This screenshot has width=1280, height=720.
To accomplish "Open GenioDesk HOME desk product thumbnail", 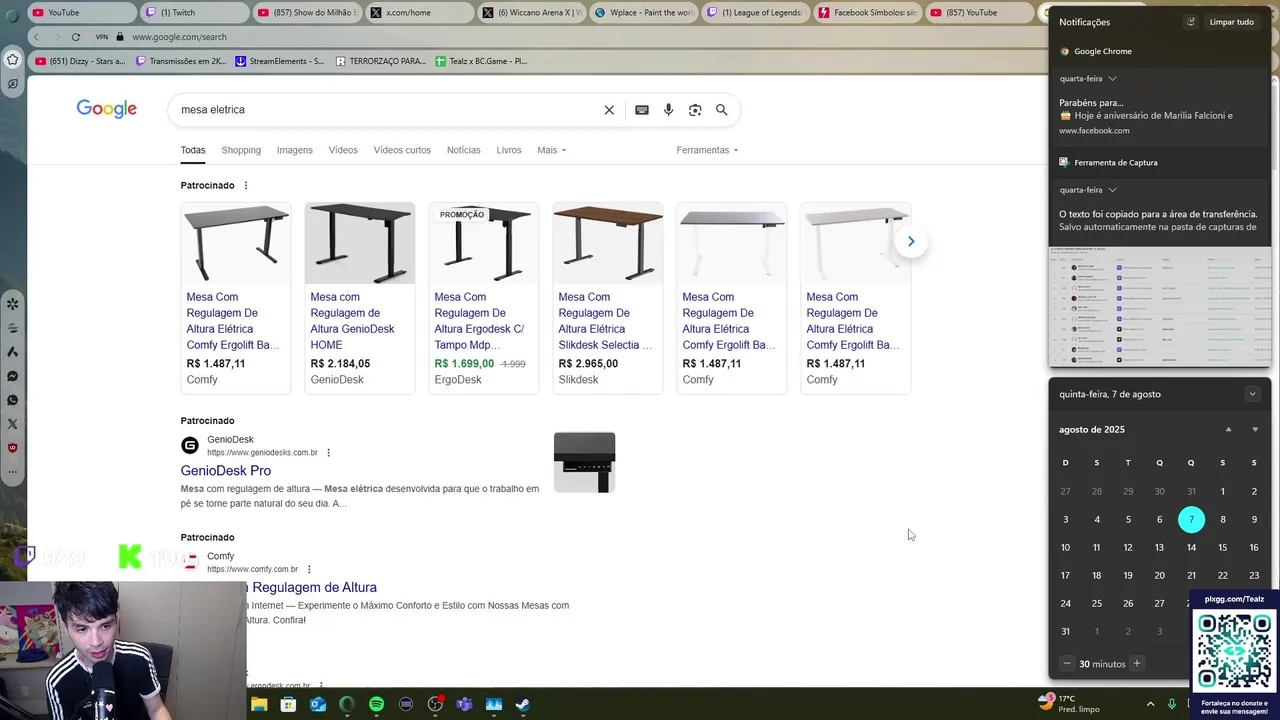I will pos(359,243).
